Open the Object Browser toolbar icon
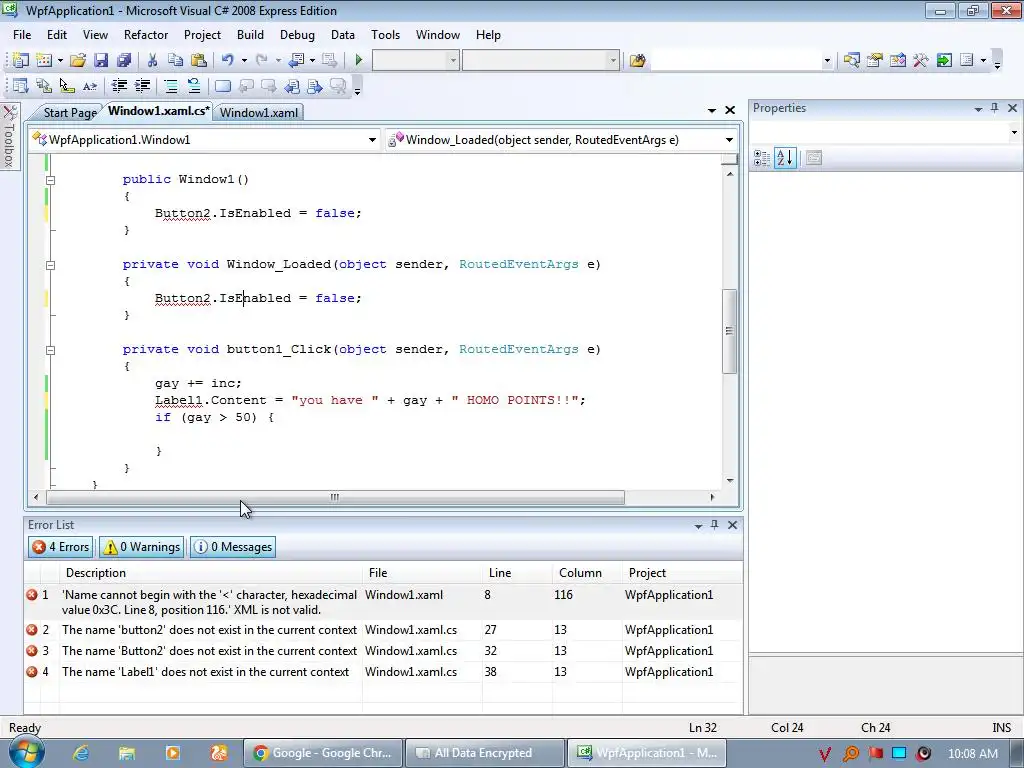1024x768 pixels. pyautogui.click(x=897, y=61)
